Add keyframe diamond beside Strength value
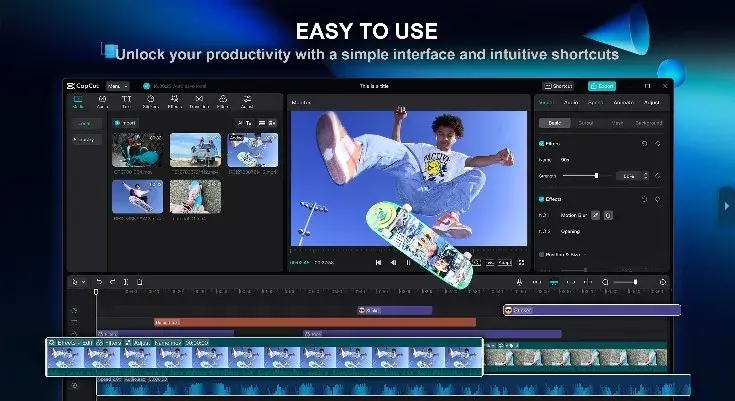 tap(658, 176)
